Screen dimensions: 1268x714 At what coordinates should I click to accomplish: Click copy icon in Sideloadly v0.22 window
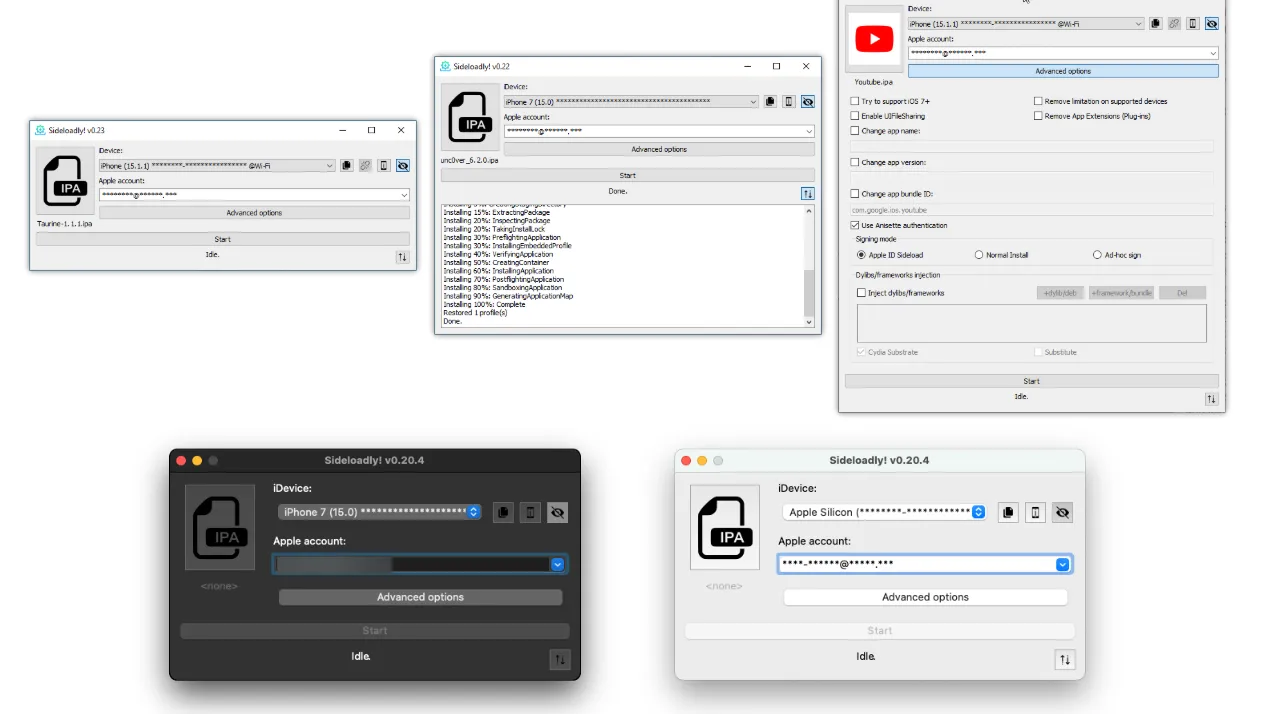770,101
